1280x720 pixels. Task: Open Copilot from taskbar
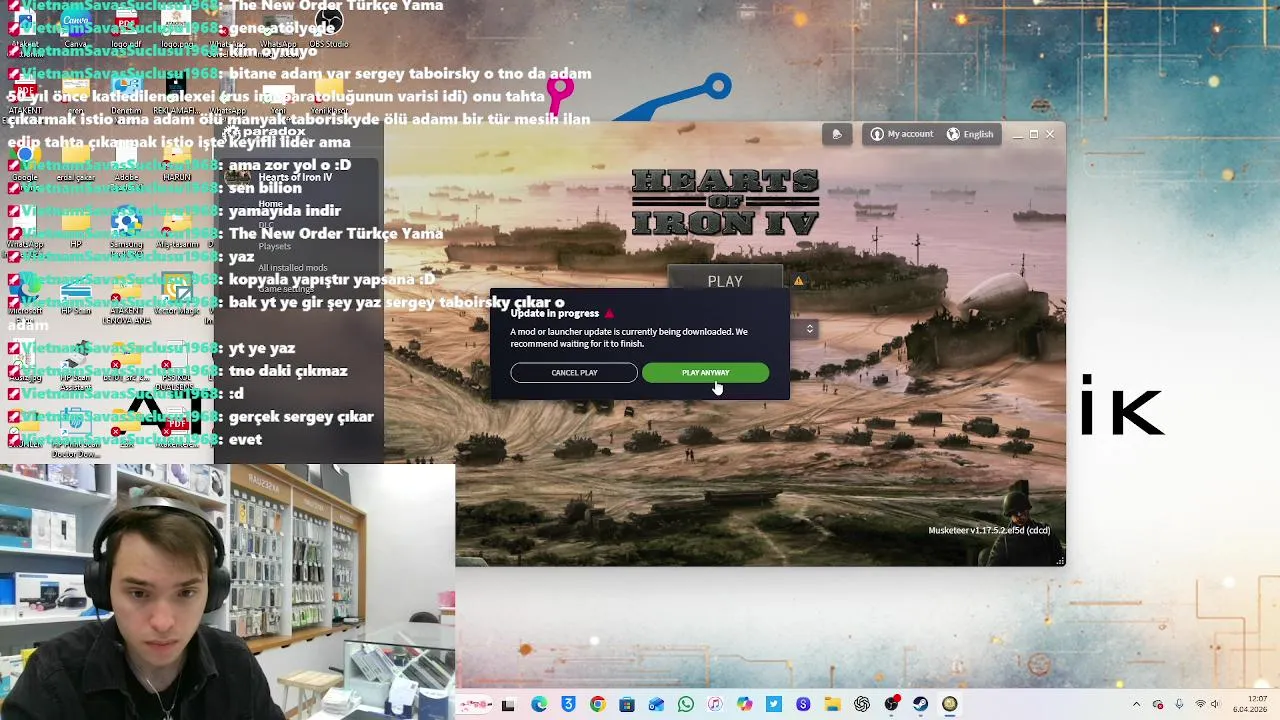point(744,705)
